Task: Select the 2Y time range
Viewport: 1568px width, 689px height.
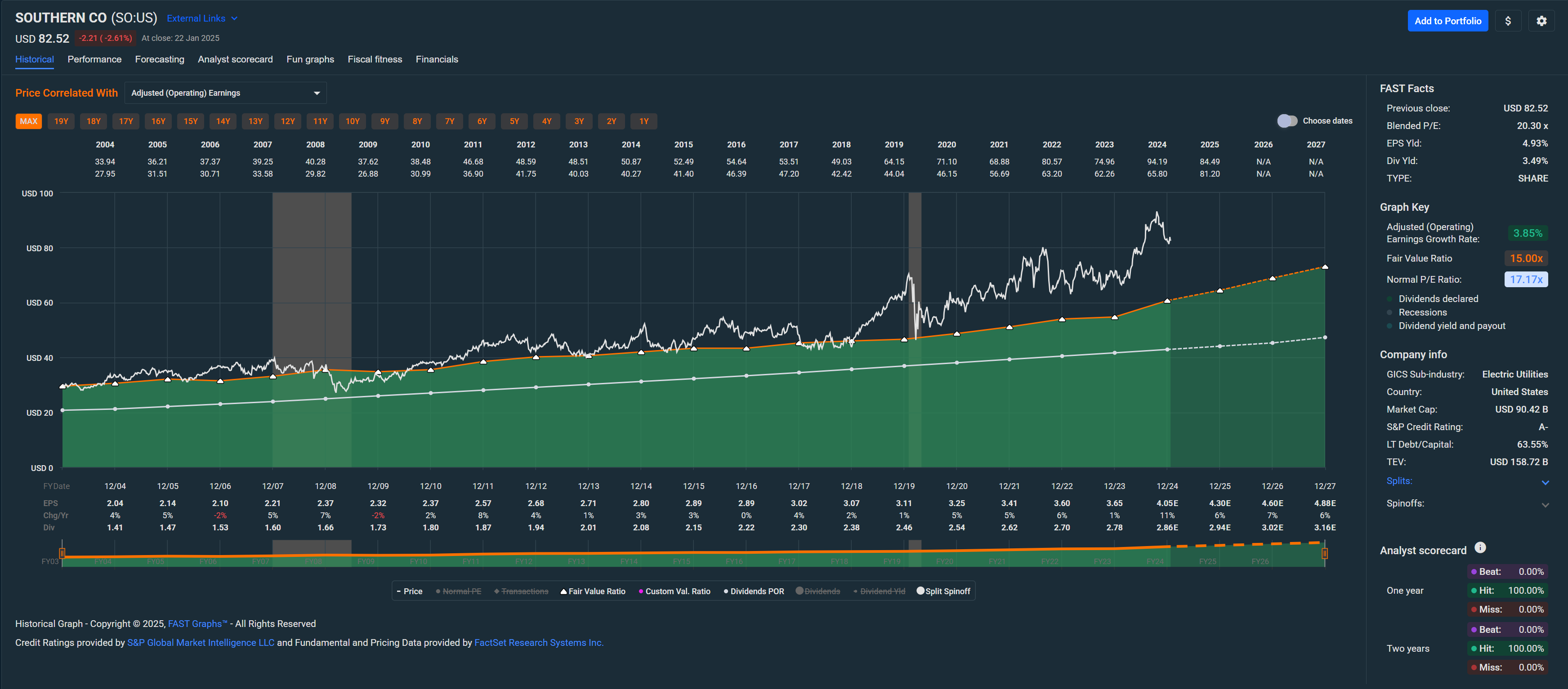Action: (x=612, y=121)
